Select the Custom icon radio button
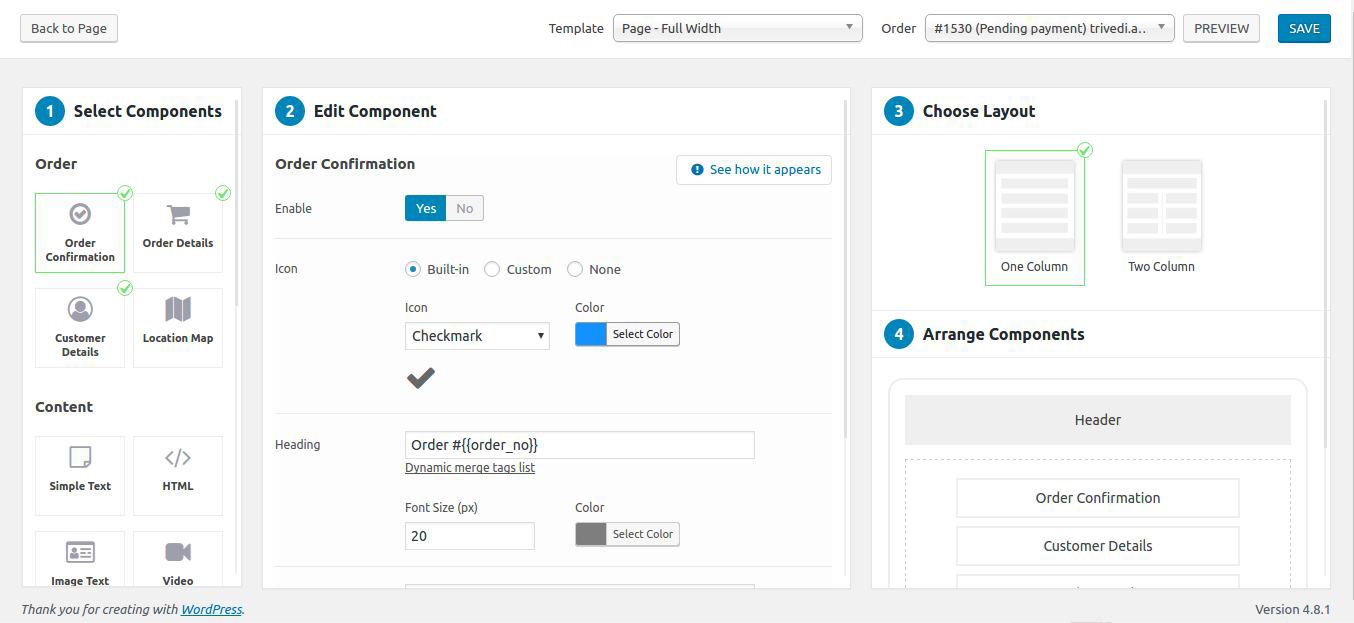1354x623 pixels. point(492,269)
